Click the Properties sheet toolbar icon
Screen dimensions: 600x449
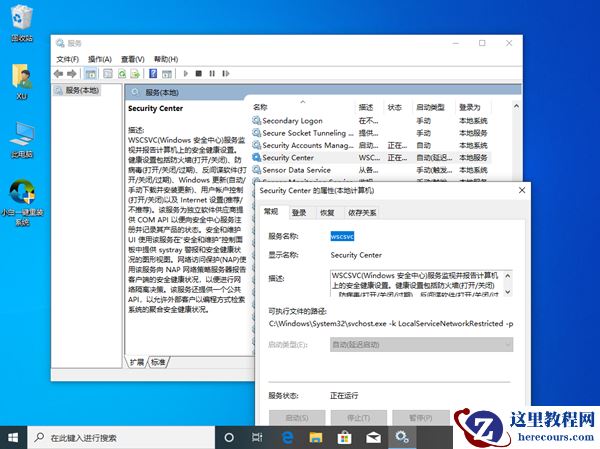108,73
